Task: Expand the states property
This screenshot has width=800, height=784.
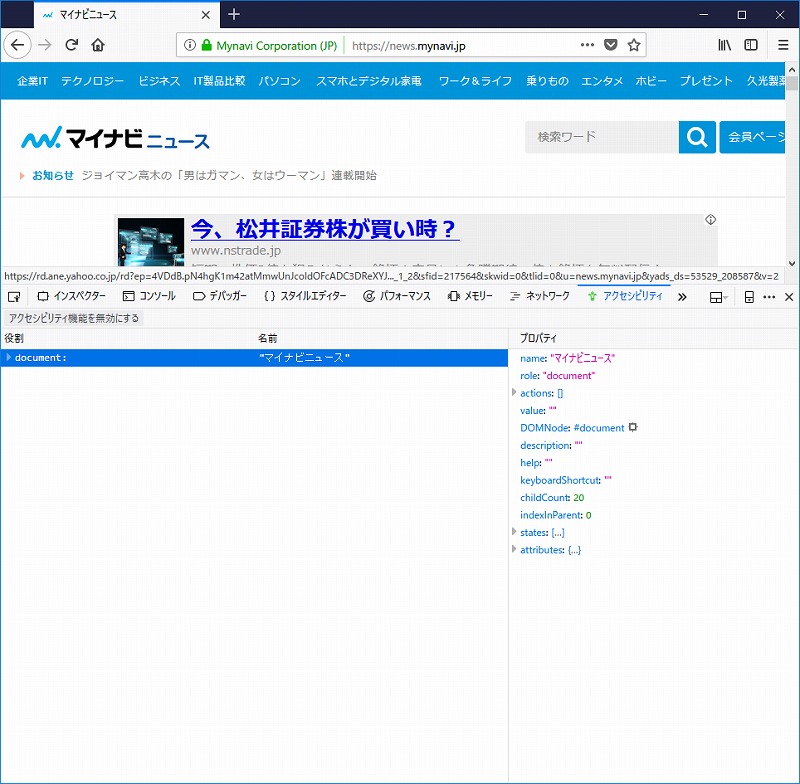Action: pyautogui.click(x=514, y=532)
